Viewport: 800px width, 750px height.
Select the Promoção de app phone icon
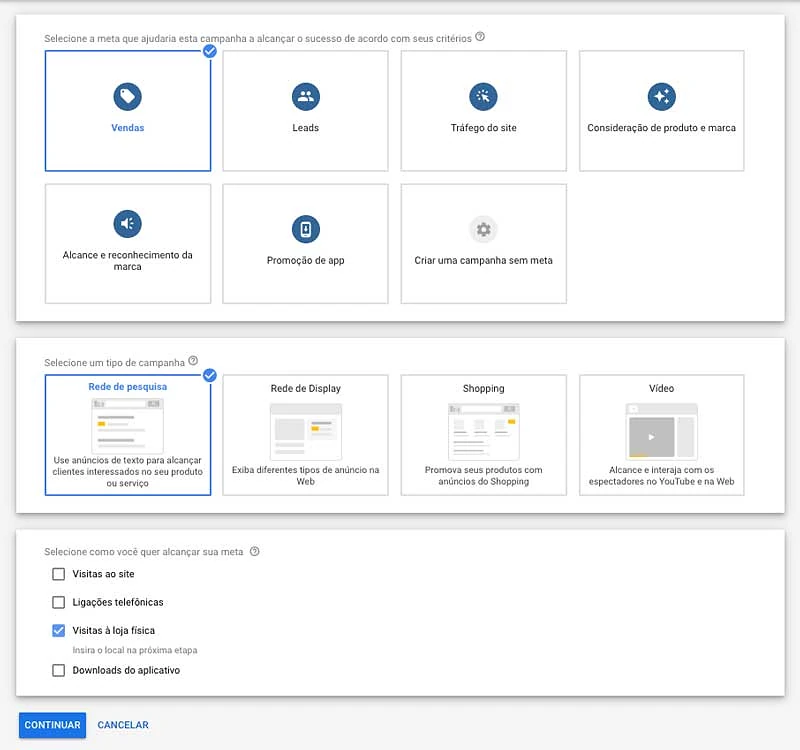tap(306, 229)
